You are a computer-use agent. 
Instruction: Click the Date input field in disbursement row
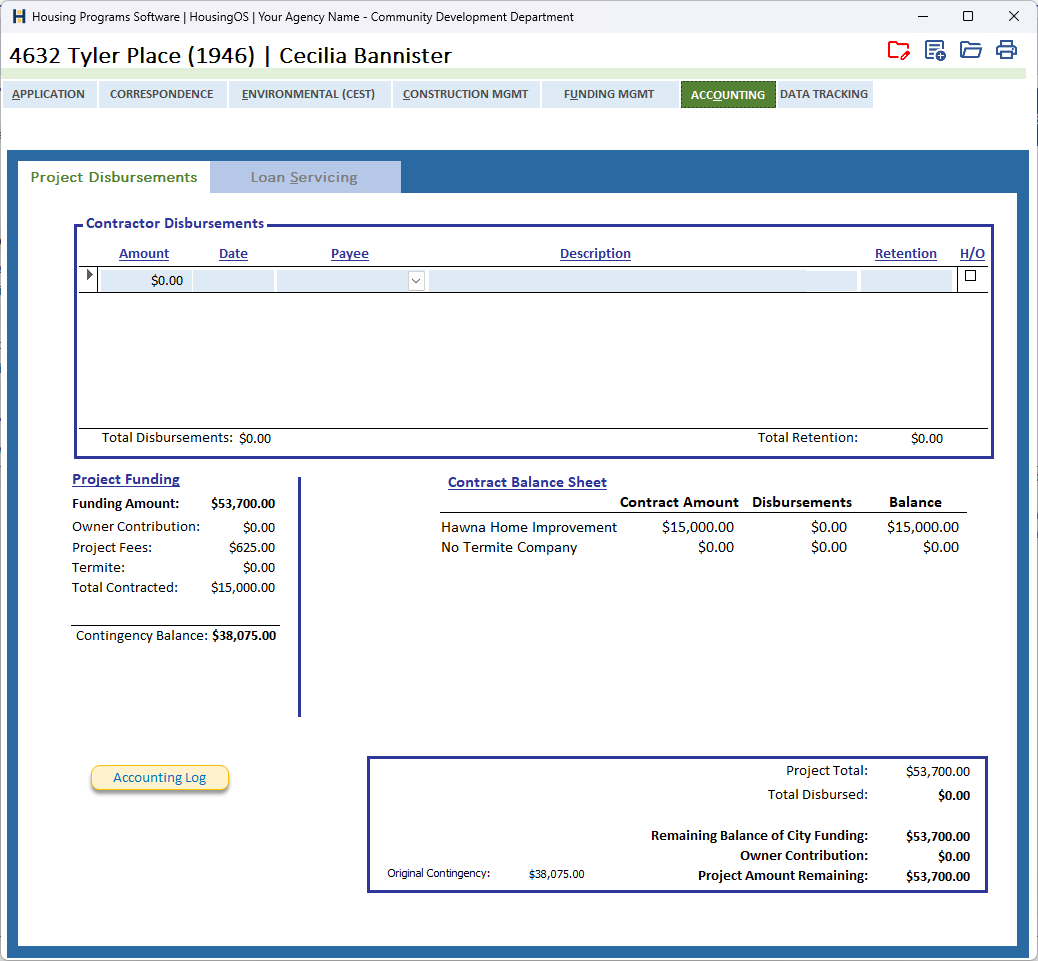pos(233,281)
